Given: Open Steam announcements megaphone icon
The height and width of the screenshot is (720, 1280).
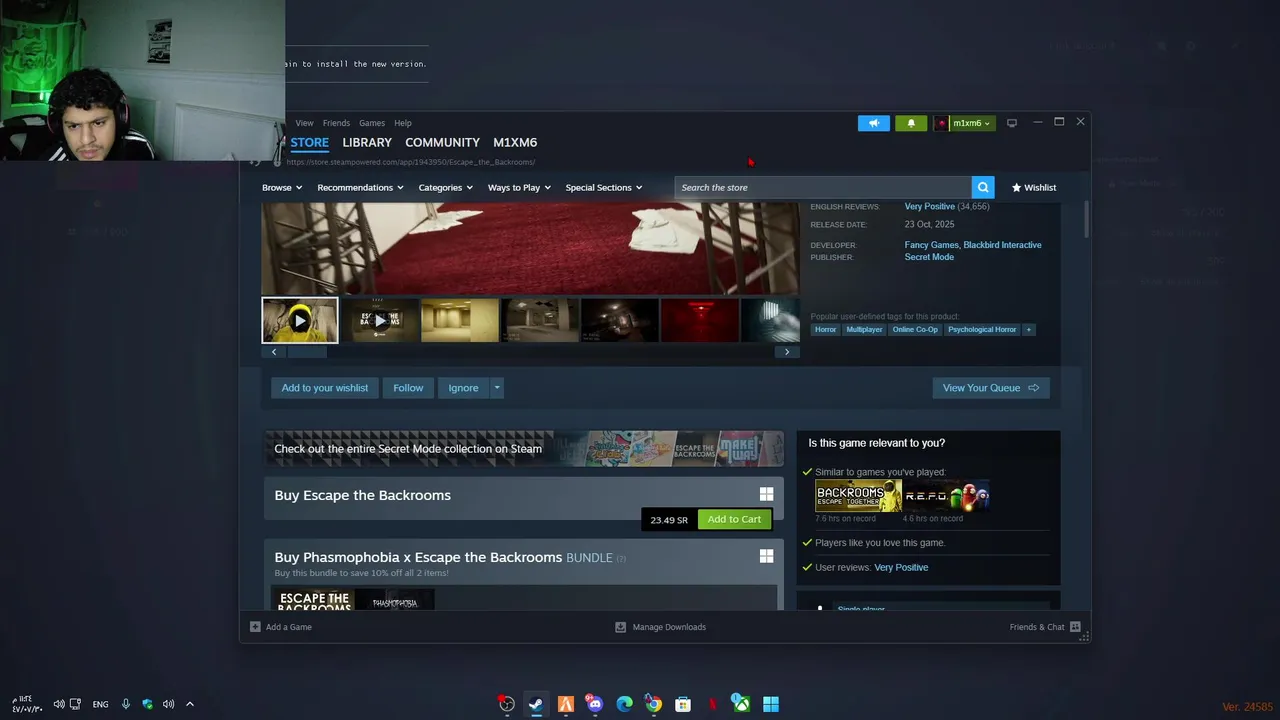Looking at the screenshot, I should pyautogui.click(x=873, y=123).
